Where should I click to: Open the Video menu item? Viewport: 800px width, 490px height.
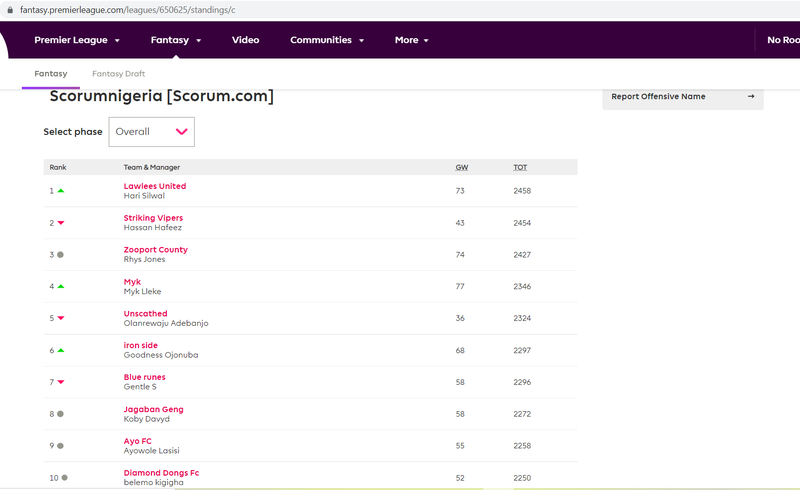[x=245, y=40]
